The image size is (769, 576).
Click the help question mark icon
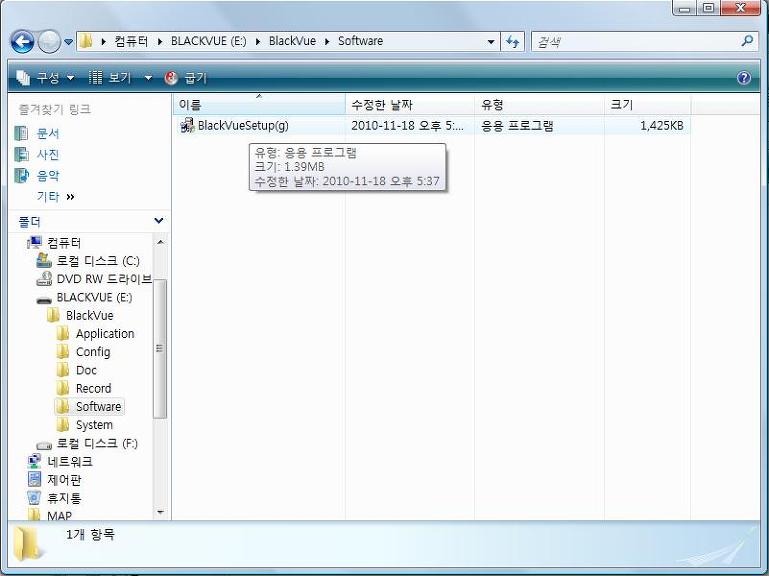coord(744,78)
